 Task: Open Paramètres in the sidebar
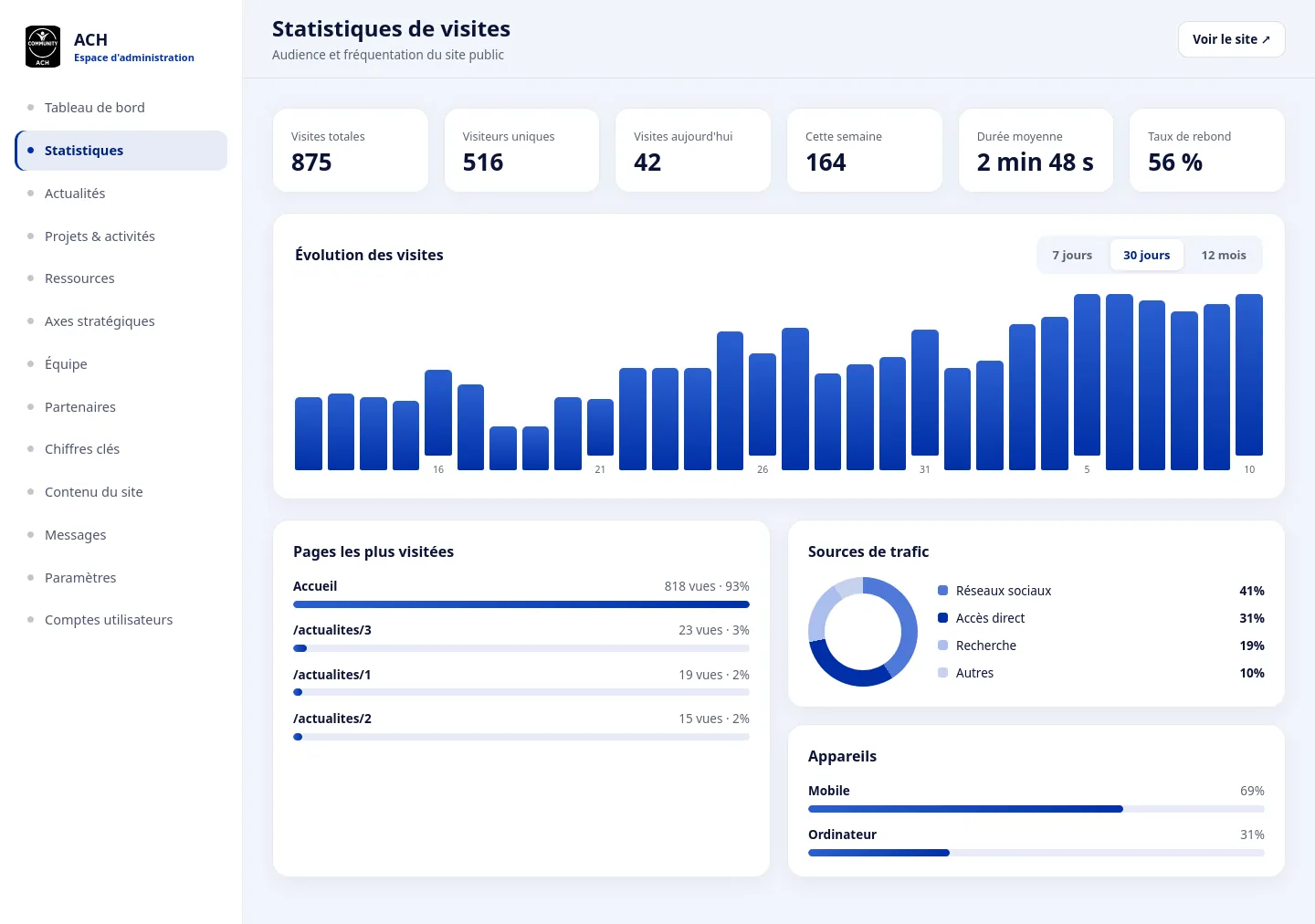coord(121,578)
